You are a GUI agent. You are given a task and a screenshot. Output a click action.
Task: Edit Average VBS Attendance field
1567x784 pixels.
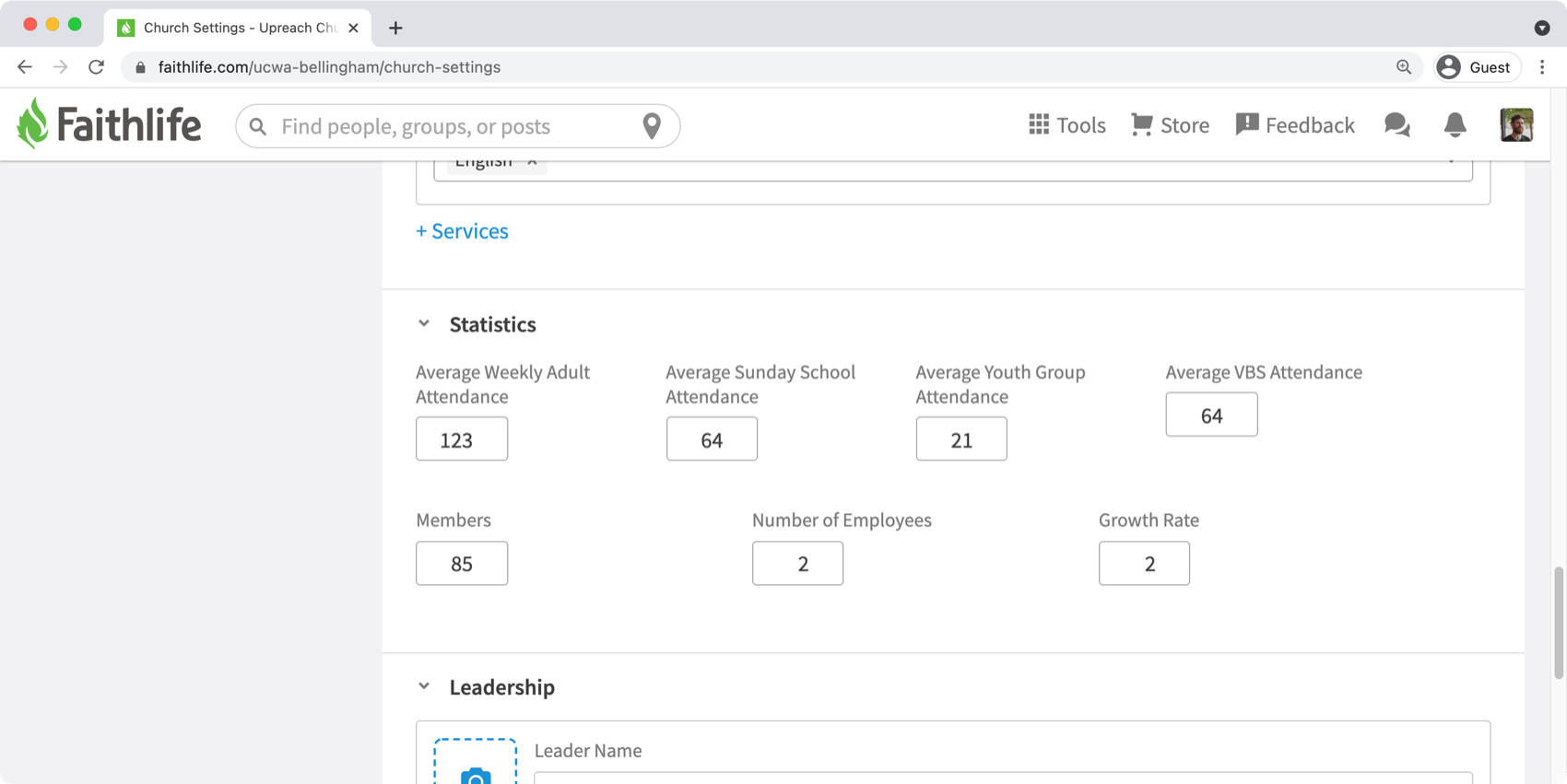[1211, 415]
